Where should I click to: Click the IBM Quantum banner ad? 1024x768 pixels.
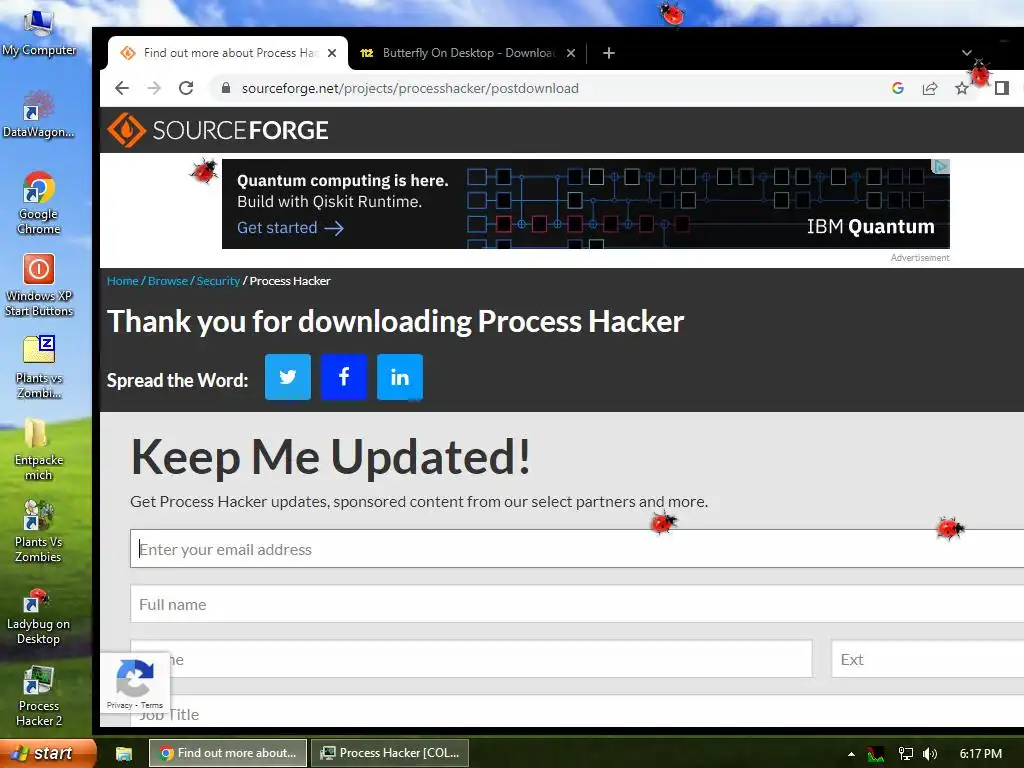point(586,204)
